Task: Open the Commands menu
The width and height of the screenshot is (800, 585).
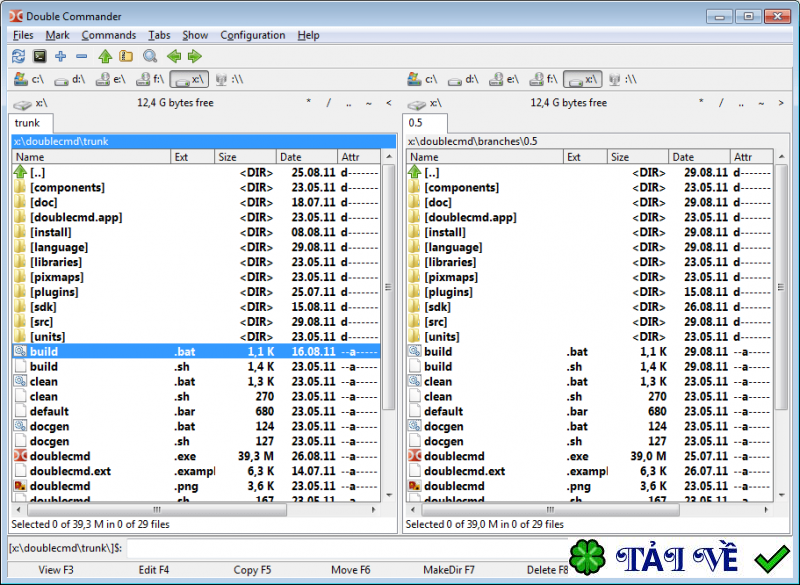Action: tap(108, 35)
